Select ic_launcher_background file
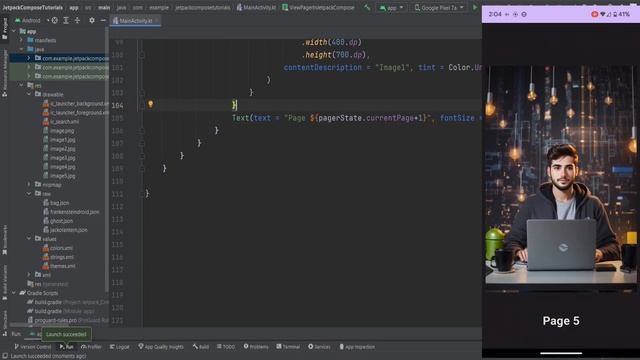Image resolution: width=640 pixels, height=360 pixels. (x=76, y=104)
